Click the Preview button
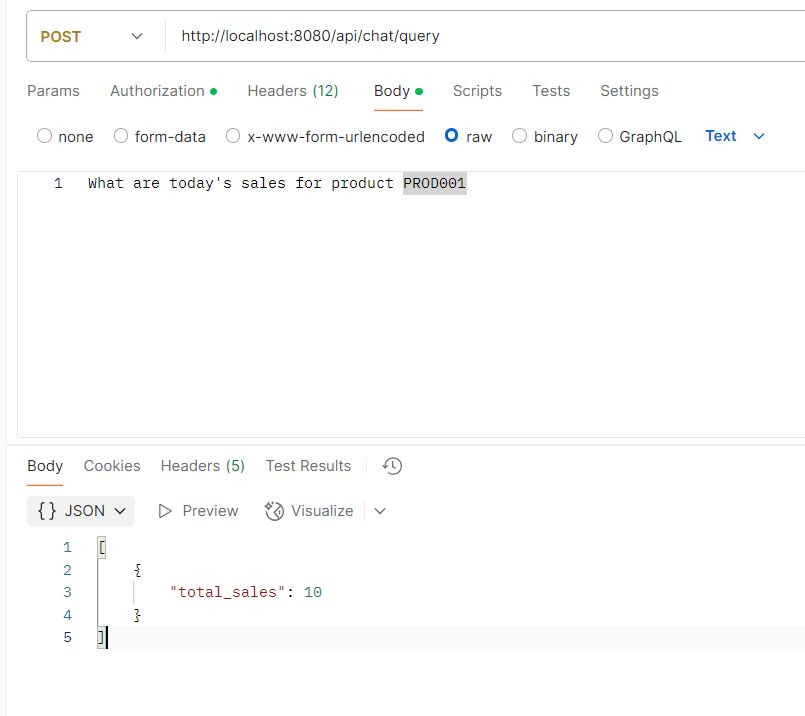 [198, 511]
